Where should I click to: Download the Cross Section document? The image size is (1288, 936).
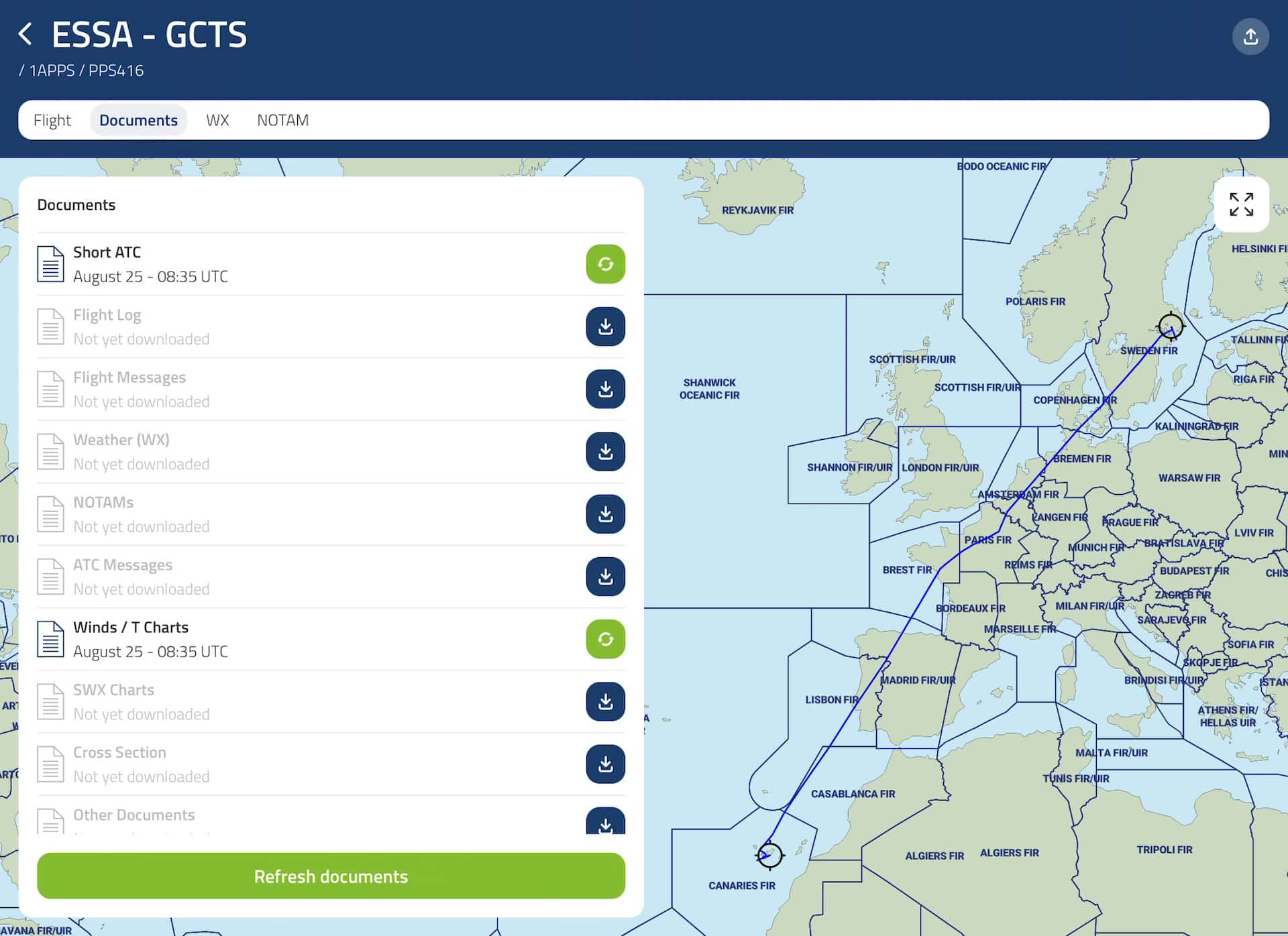605,764
